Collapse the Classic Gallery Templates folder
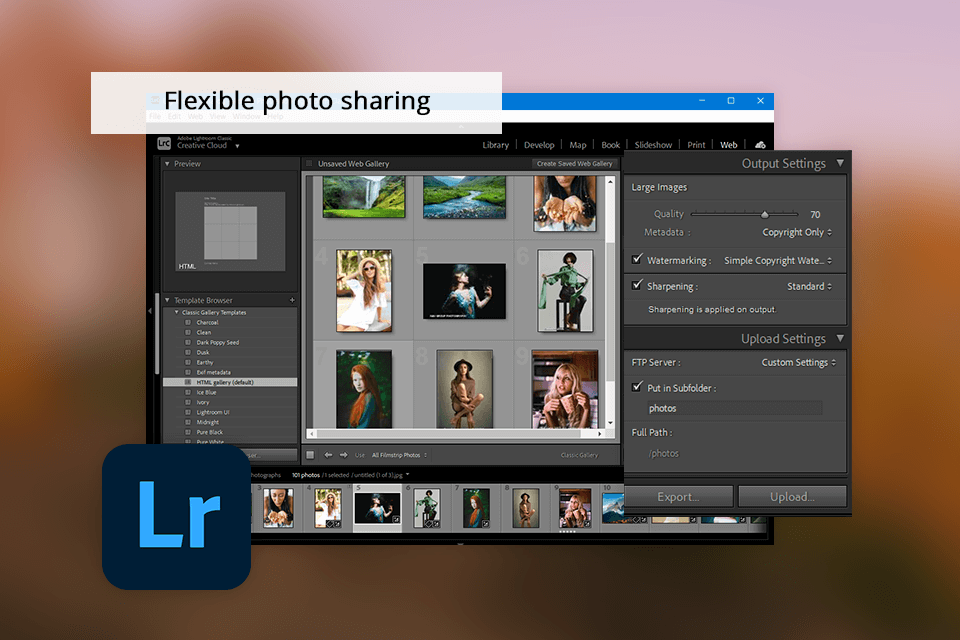 177,312
